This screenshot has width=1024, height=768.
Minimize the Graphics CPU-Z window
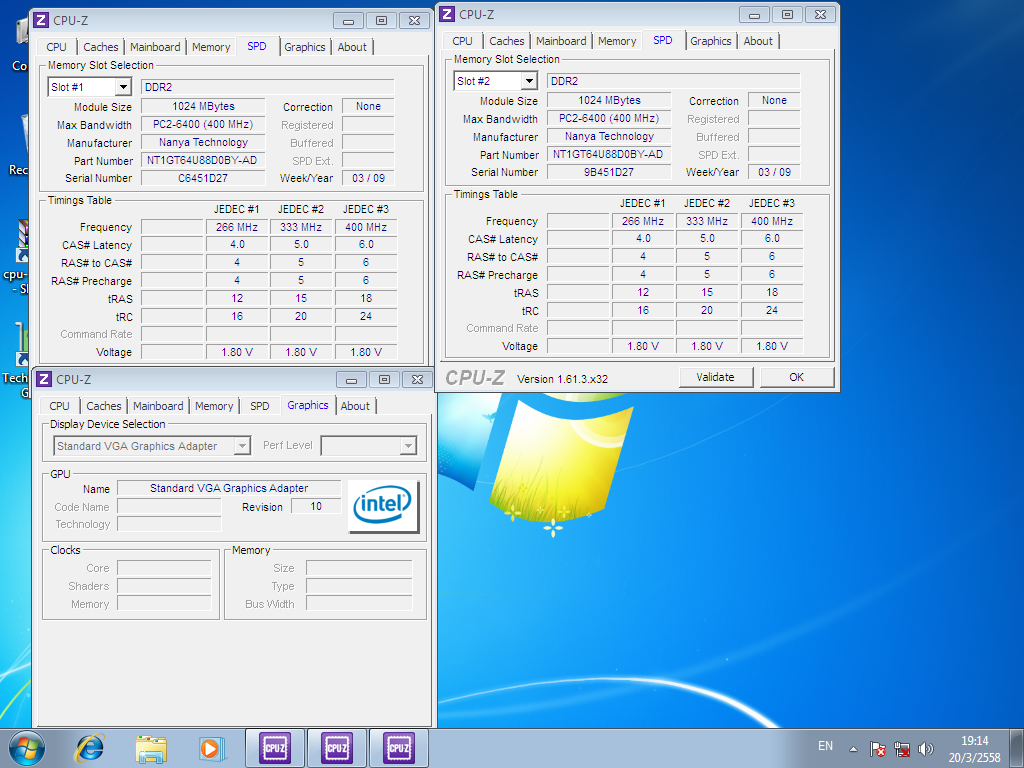[351, 379]
